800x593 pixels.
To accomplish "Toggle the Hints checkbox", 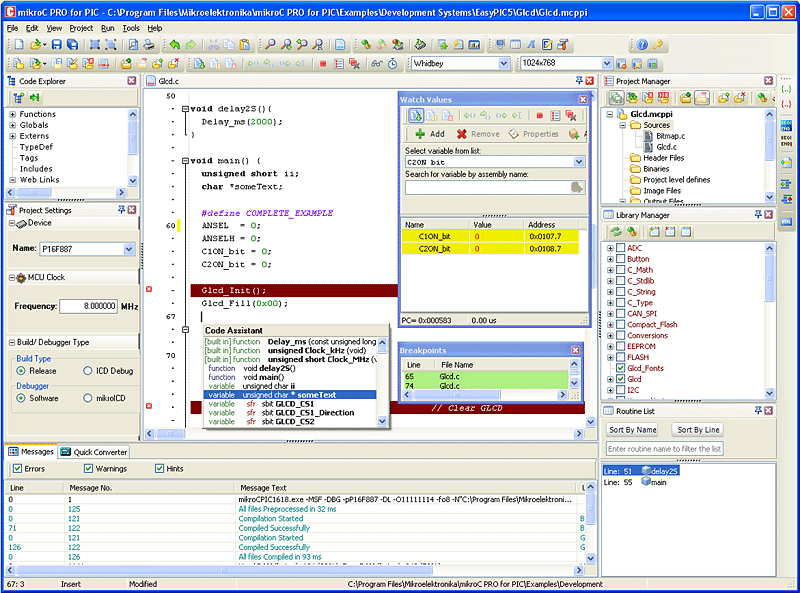I will tap(159, 468).
